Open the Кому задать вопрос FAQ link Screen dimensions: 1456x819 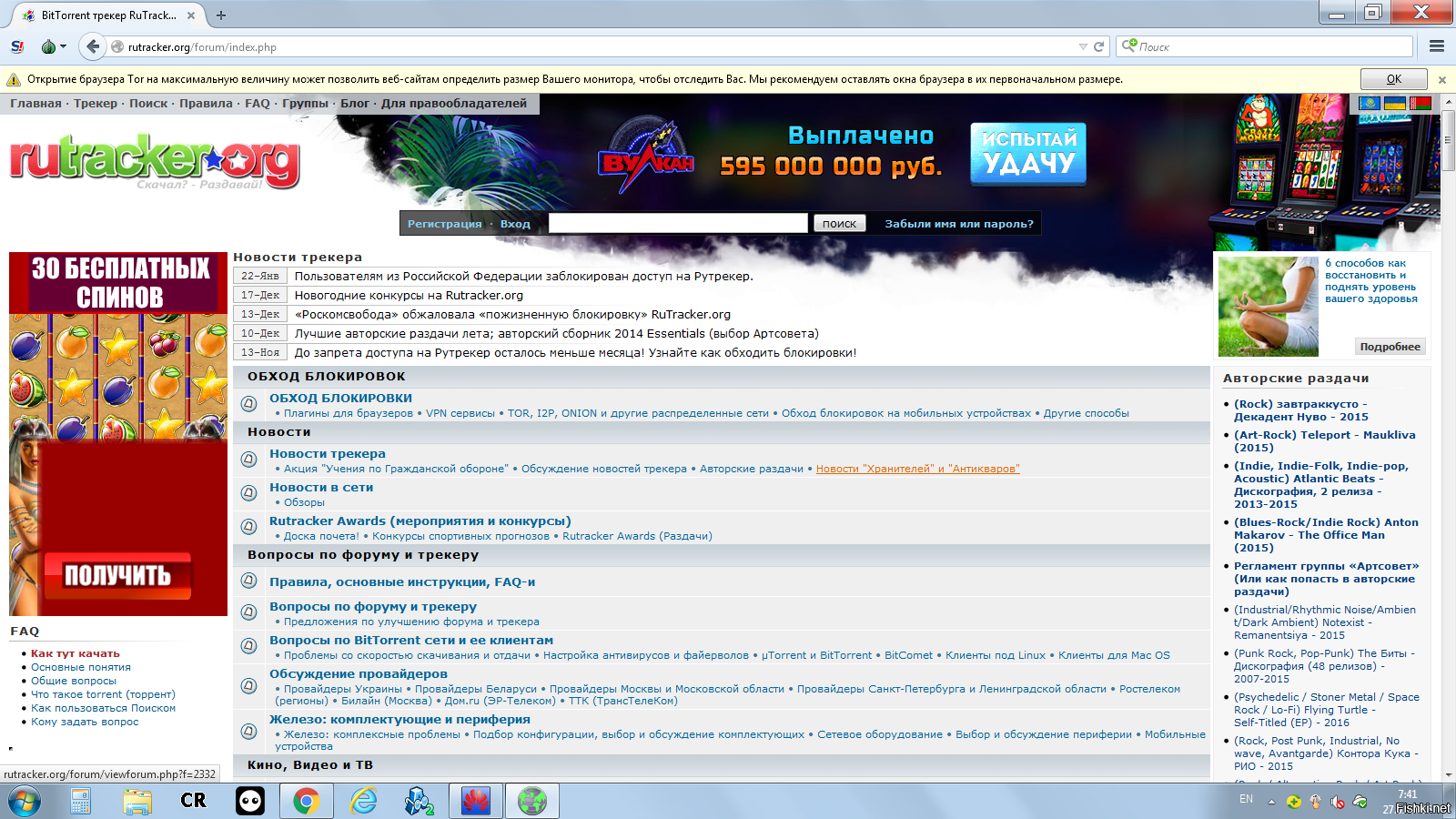click(x=85, y=722)
